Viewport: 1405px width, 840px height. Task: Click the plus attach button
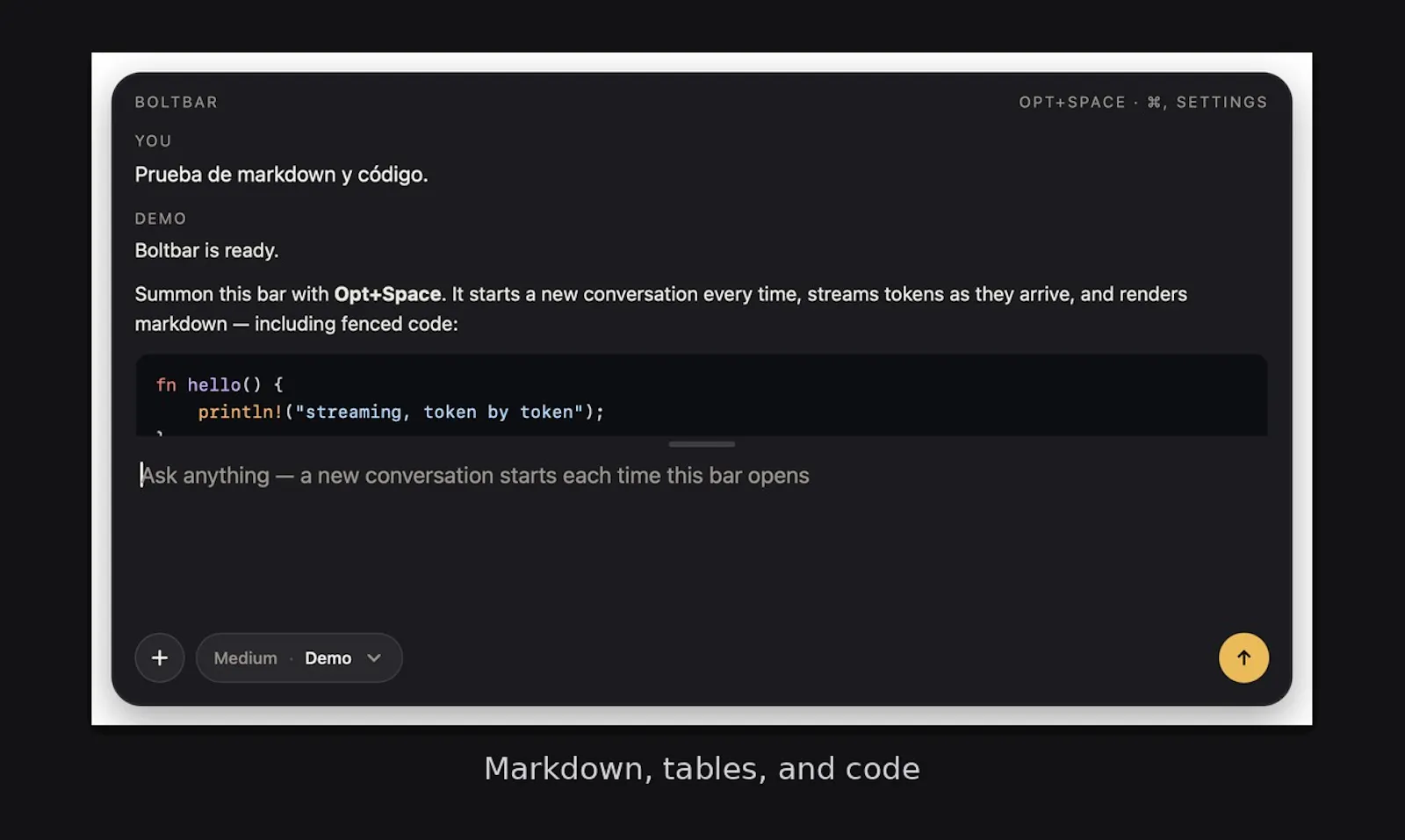click(160, 657)
